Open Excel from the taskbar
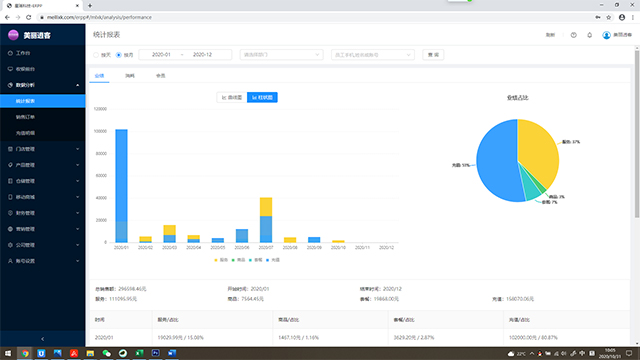The height and width of the screenshot is (360, 640). (x=139, y=353)
